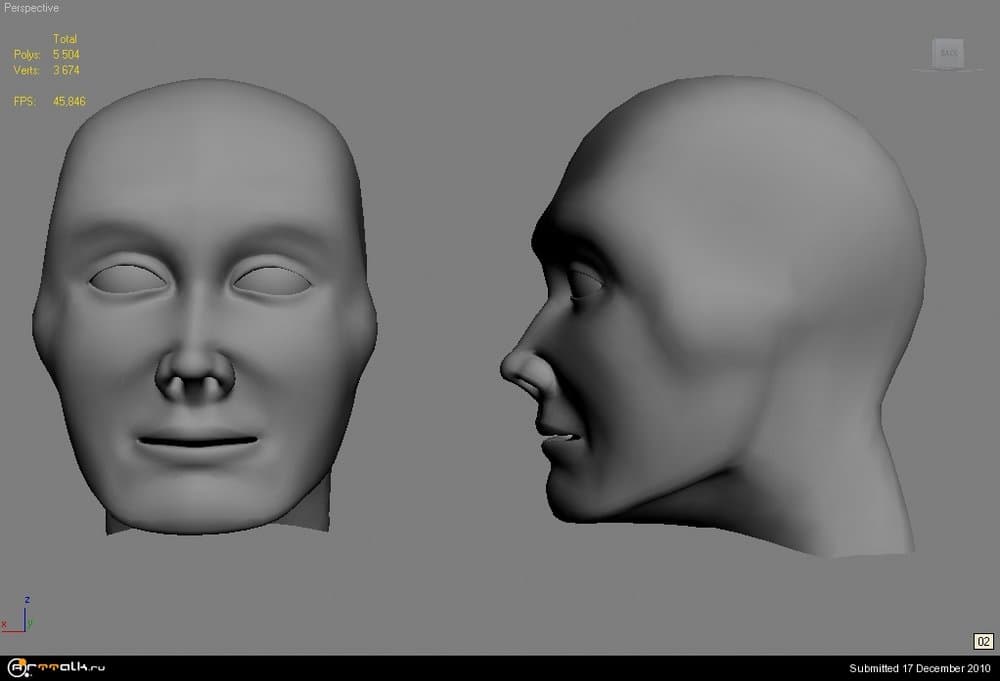This screenshot has width=1000, height=681.
Task: Select the front-facing head's mouth
Action: click(196, 442)
